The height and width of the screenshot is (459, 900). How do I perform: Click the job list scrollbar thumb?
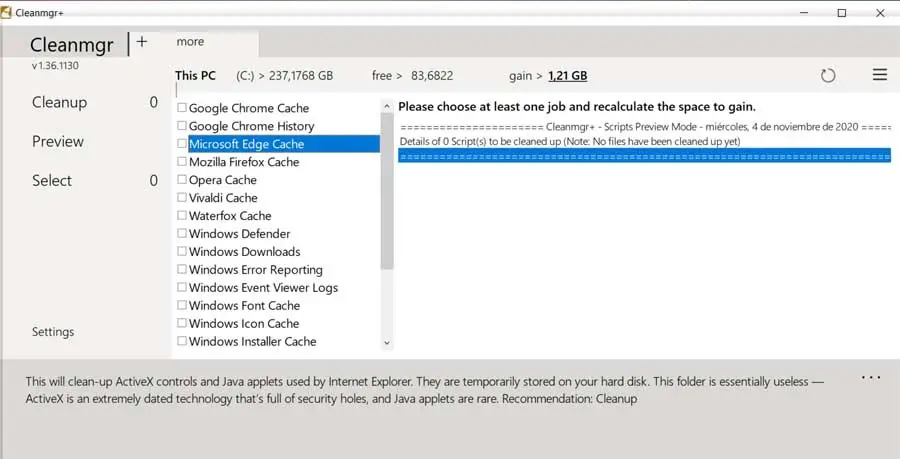(x=387, y=191)
